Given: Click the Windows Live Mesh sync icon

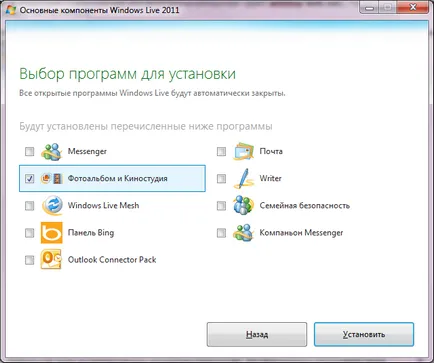Looking at the screenshot, I should click(52, 206).
